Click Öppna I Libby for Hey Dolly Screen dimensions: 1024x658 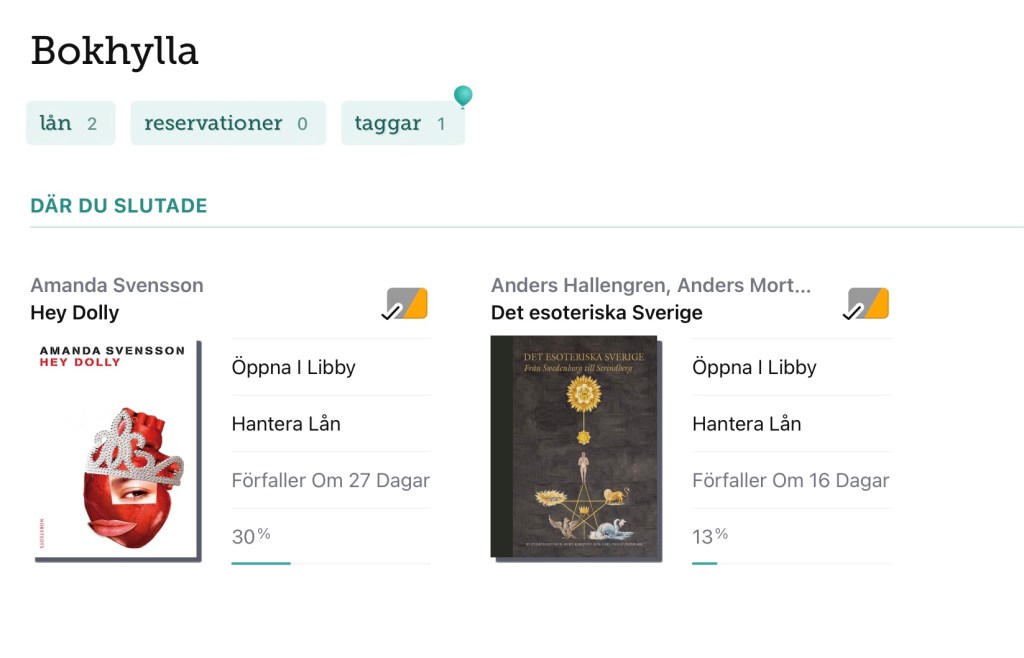point(294,367)
